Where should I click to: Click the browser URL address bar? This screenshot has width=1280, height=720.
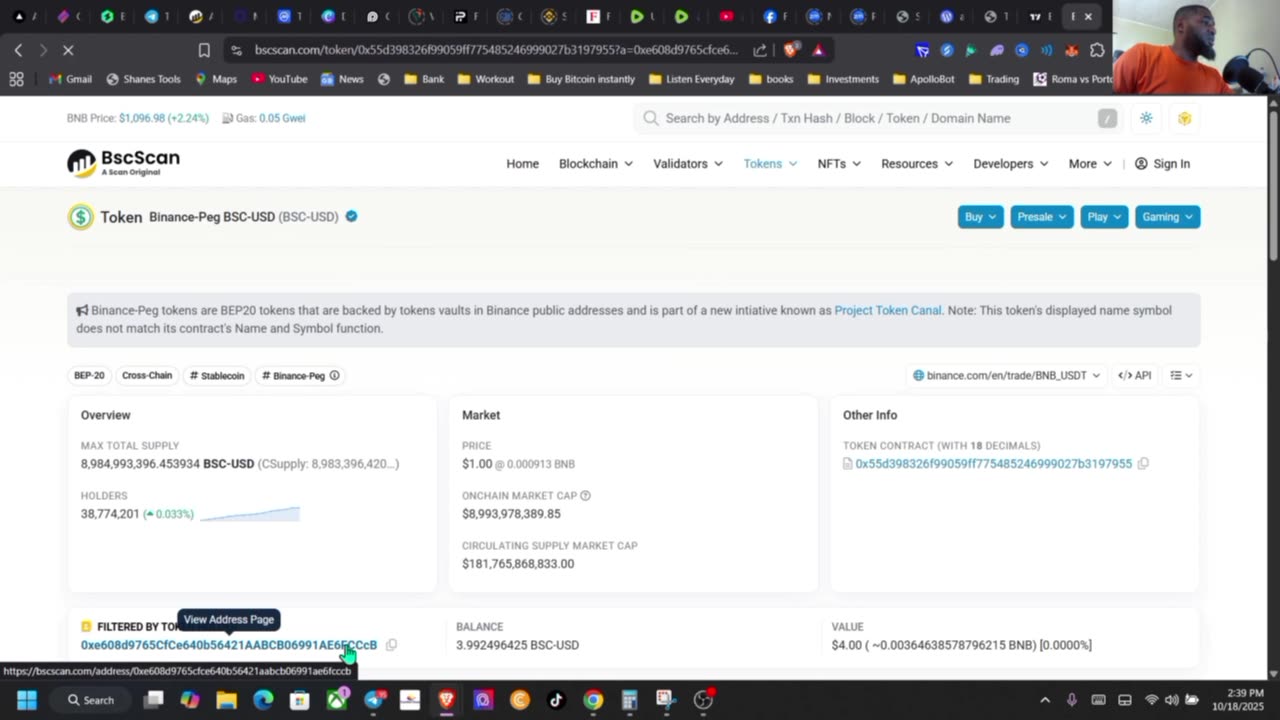click(x=496, y=50)
